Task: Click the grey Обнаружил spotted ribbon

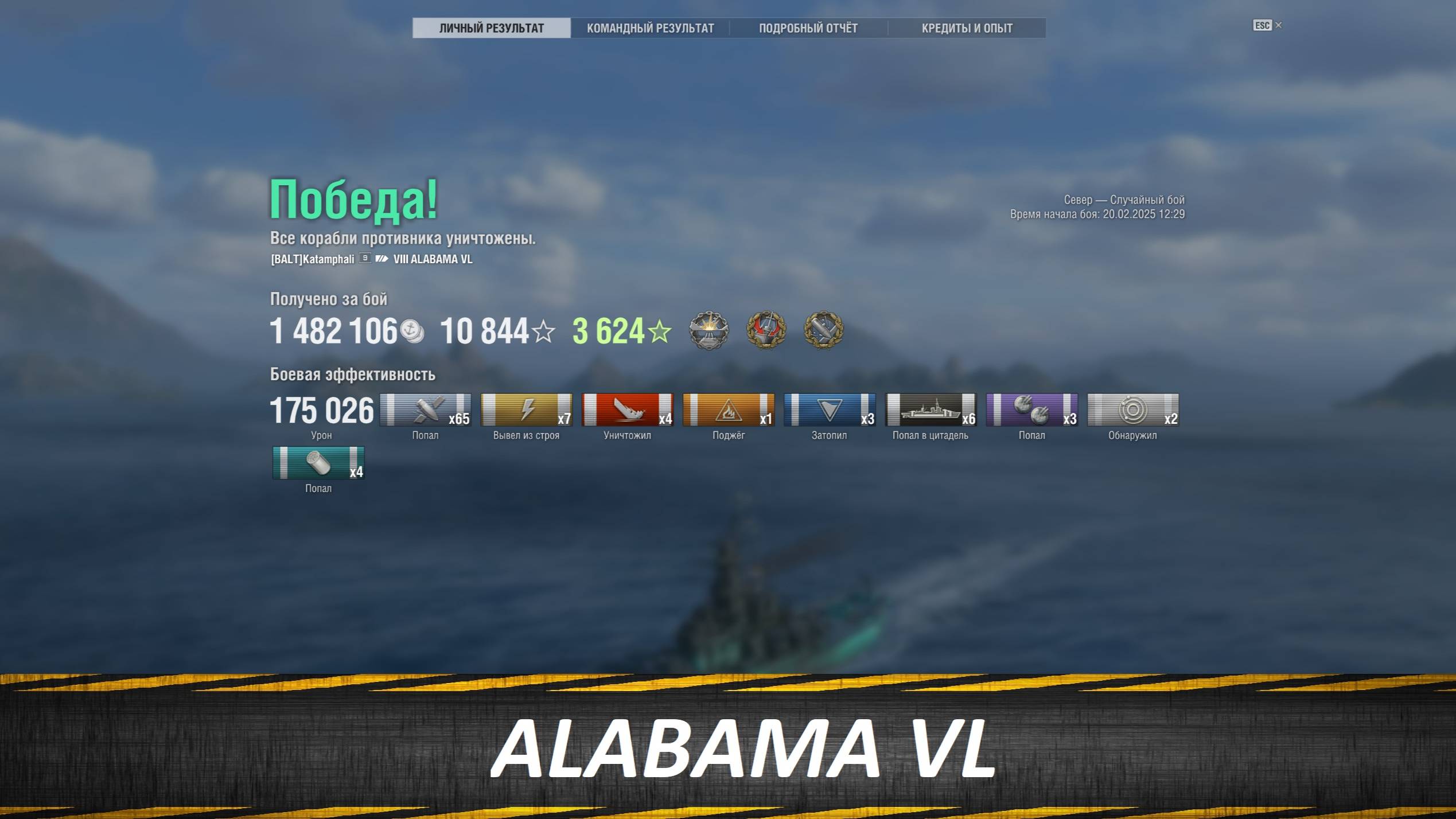Action: (x=1133, y=409)
